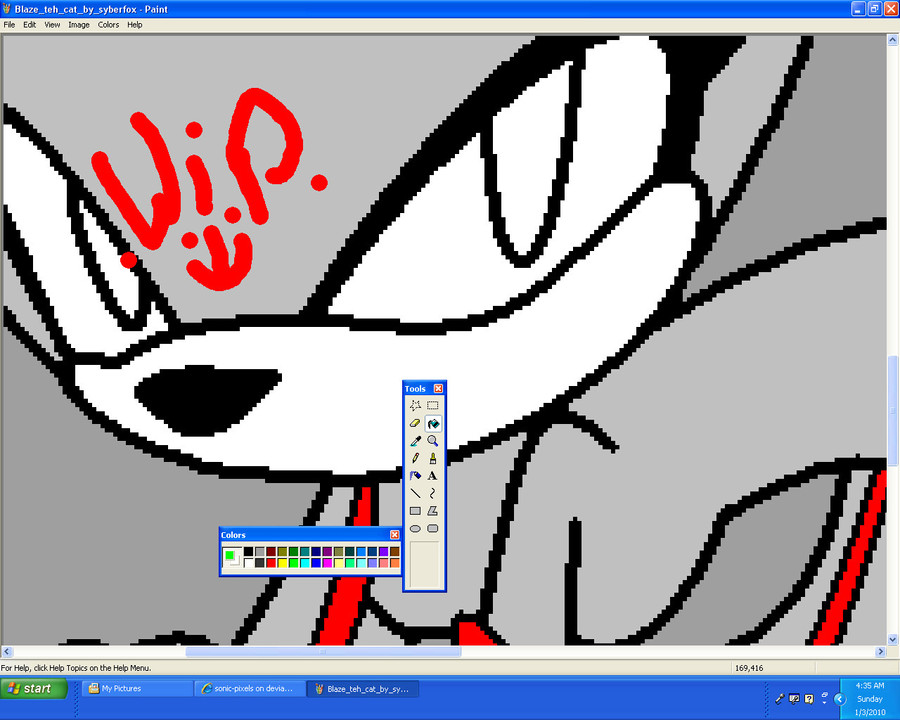The height and width of the screenshot is (720, 900).
Task: Choose the bright yellow palette swatch
Action: 282,563
